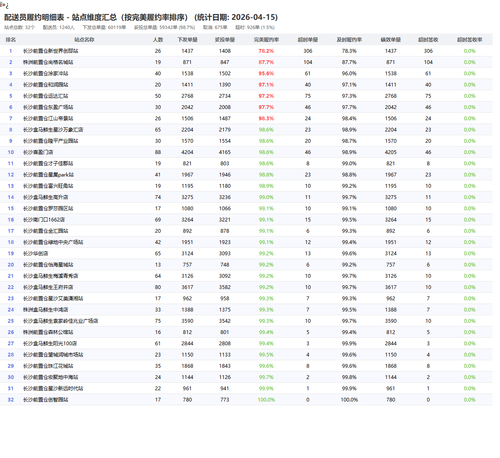This screenshot has width=500, height=458.
Task: Click the 妥投总单量 59342单 summary
Action: 165,27
